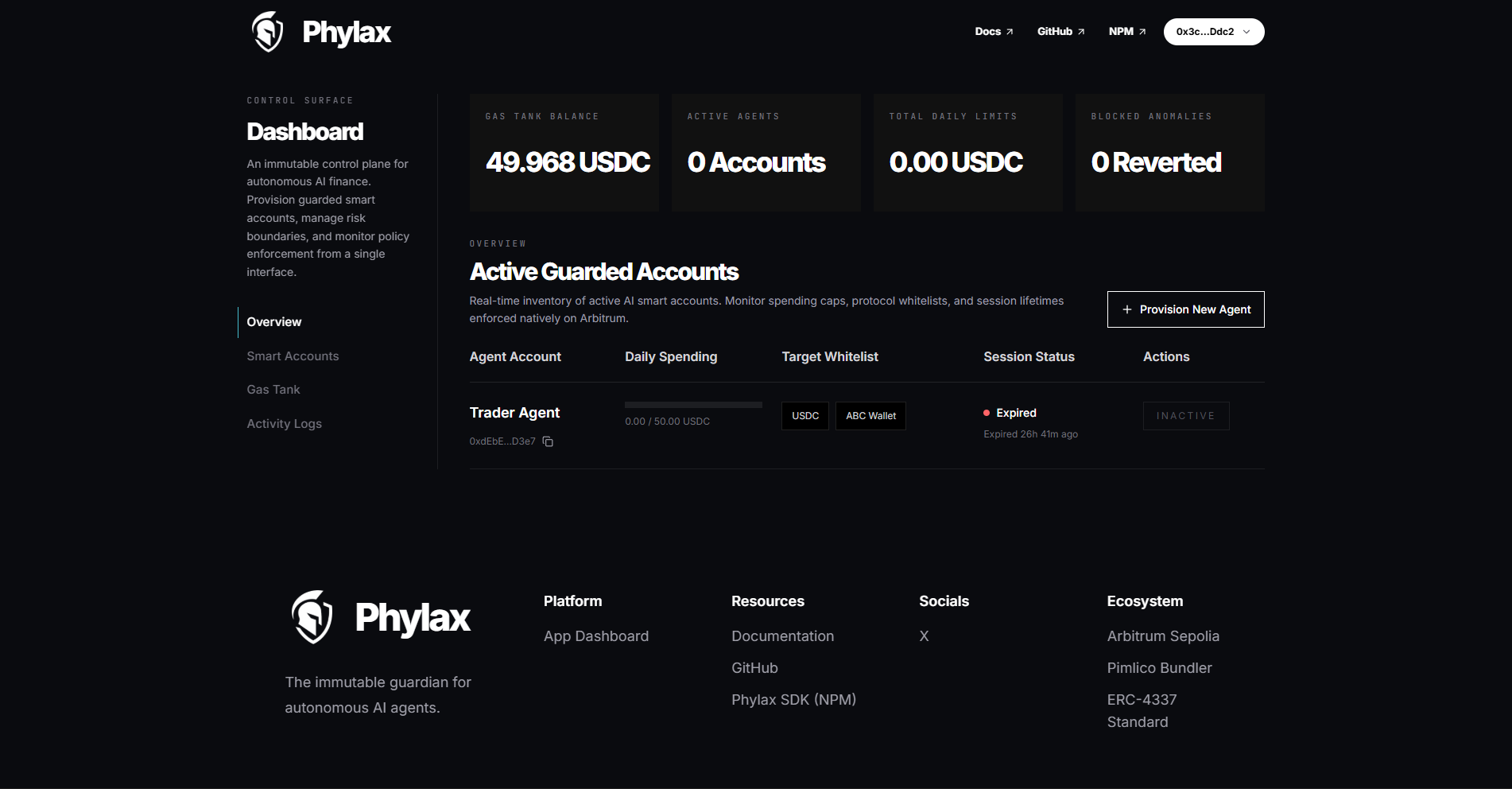Go to Smart Accounts section

293,356
